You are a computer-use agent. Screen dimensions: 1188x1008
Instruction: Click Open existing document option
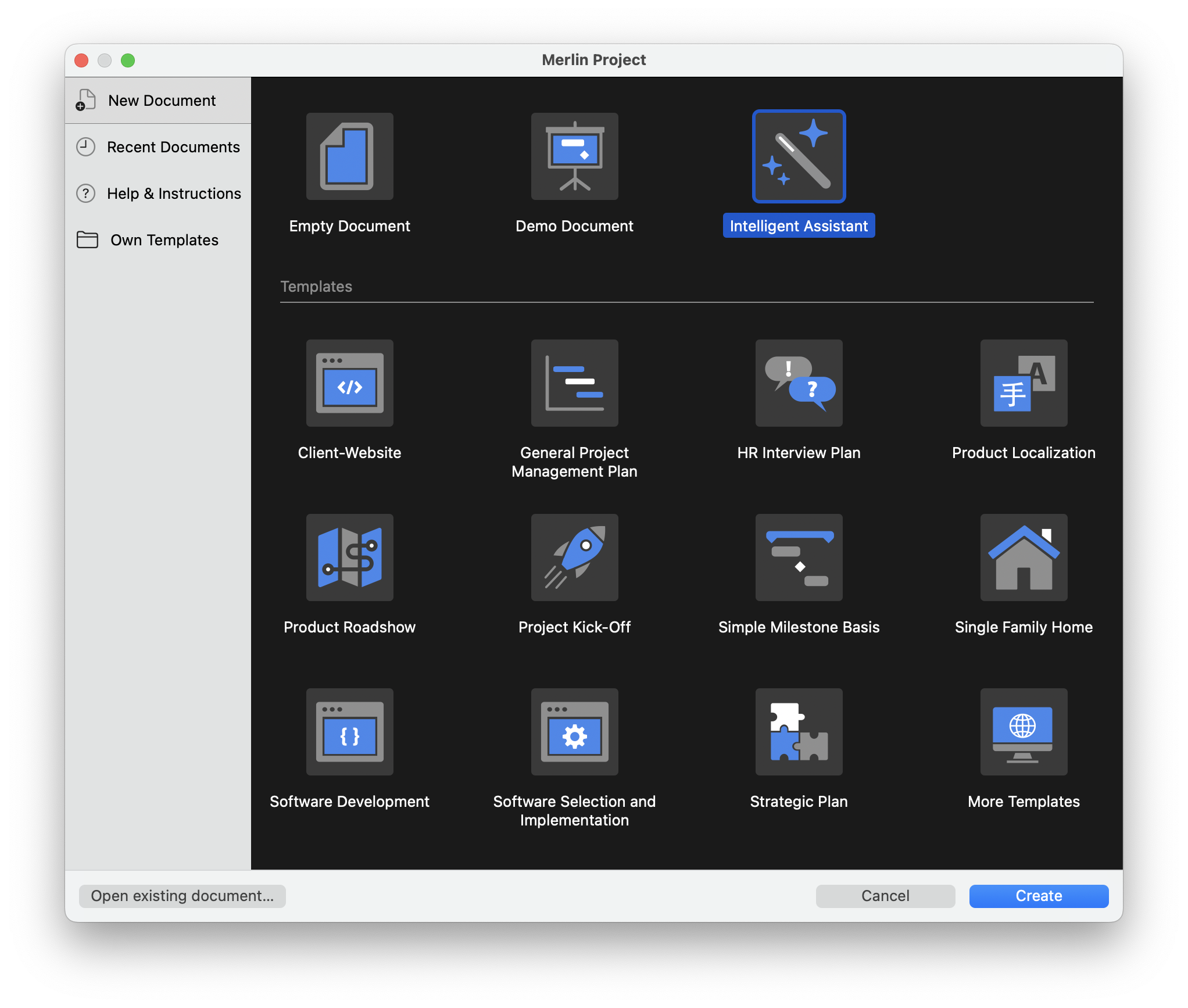[x=182, y=896]
